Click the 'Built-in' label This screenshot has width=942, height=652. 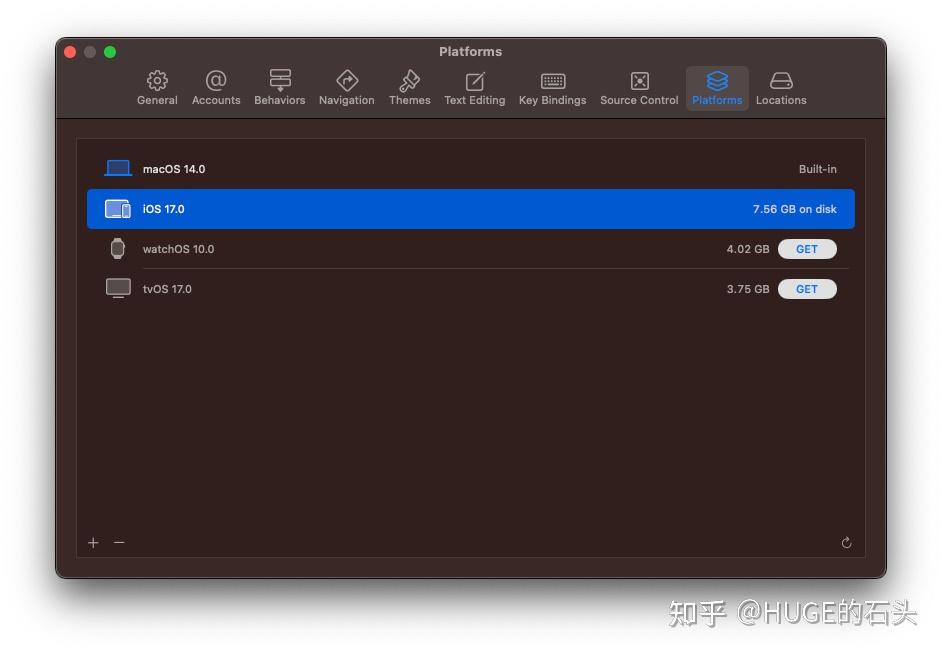tap(817, 169)
